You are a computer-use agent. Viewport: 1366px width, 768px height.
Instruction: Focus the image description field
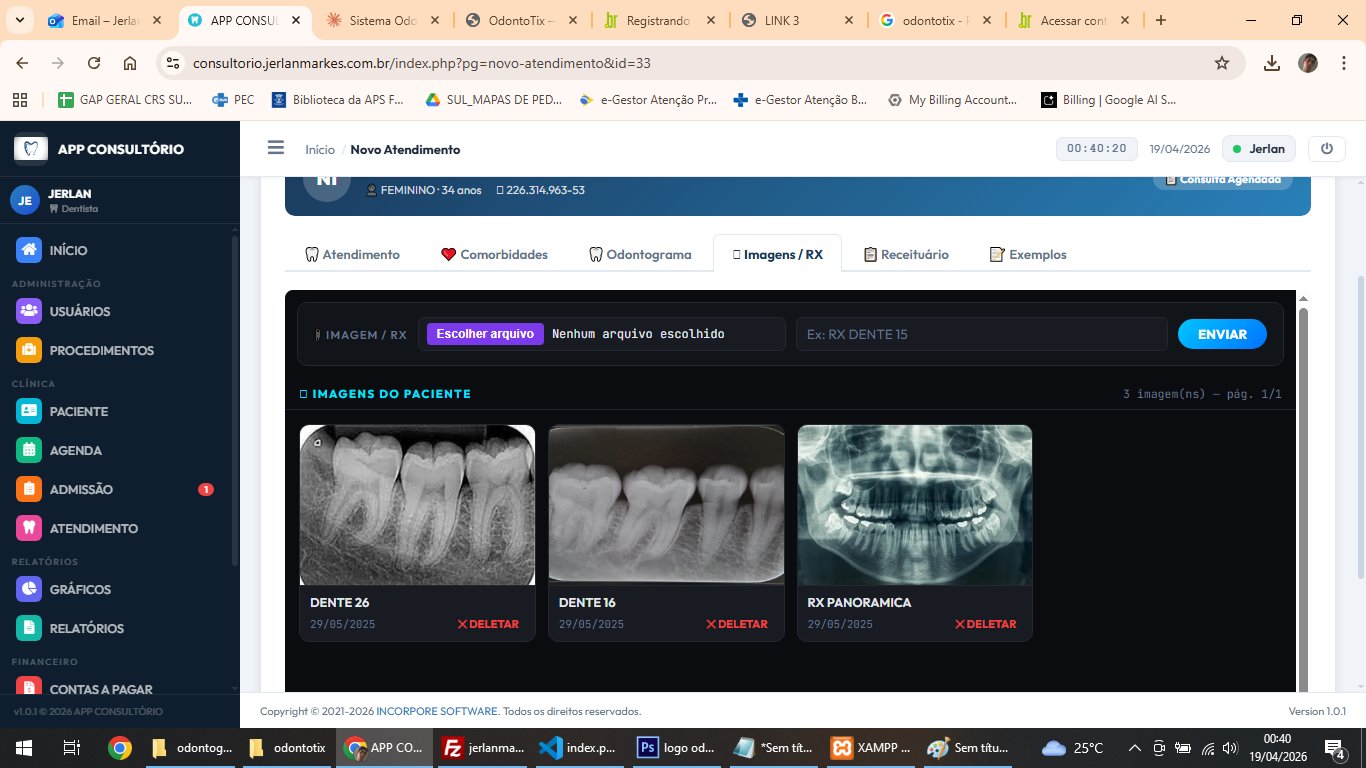tap(981, 334)
